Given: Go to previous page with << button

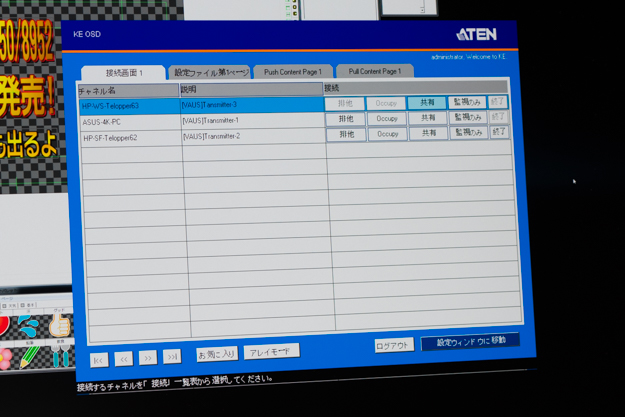Looking at the screenshot, I should point(123,357).
